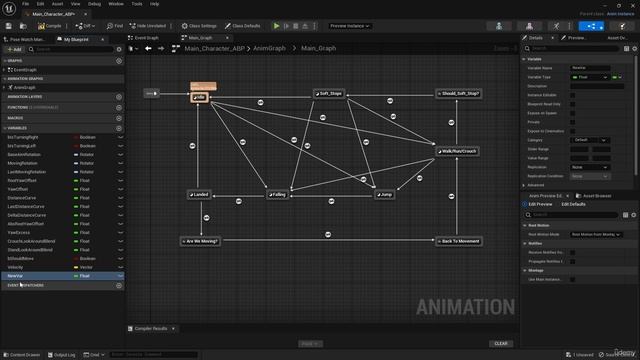Click the Idle state node
The width and height of the screenshot is (640, 360).
[x=200, y=97]
